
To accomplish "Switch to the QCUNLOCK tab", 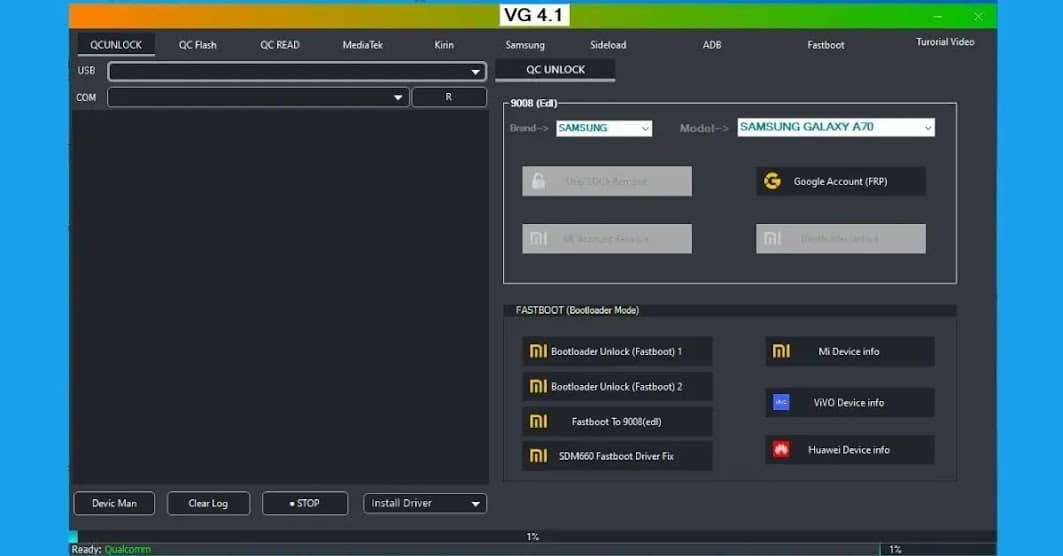I will [116, 45].
